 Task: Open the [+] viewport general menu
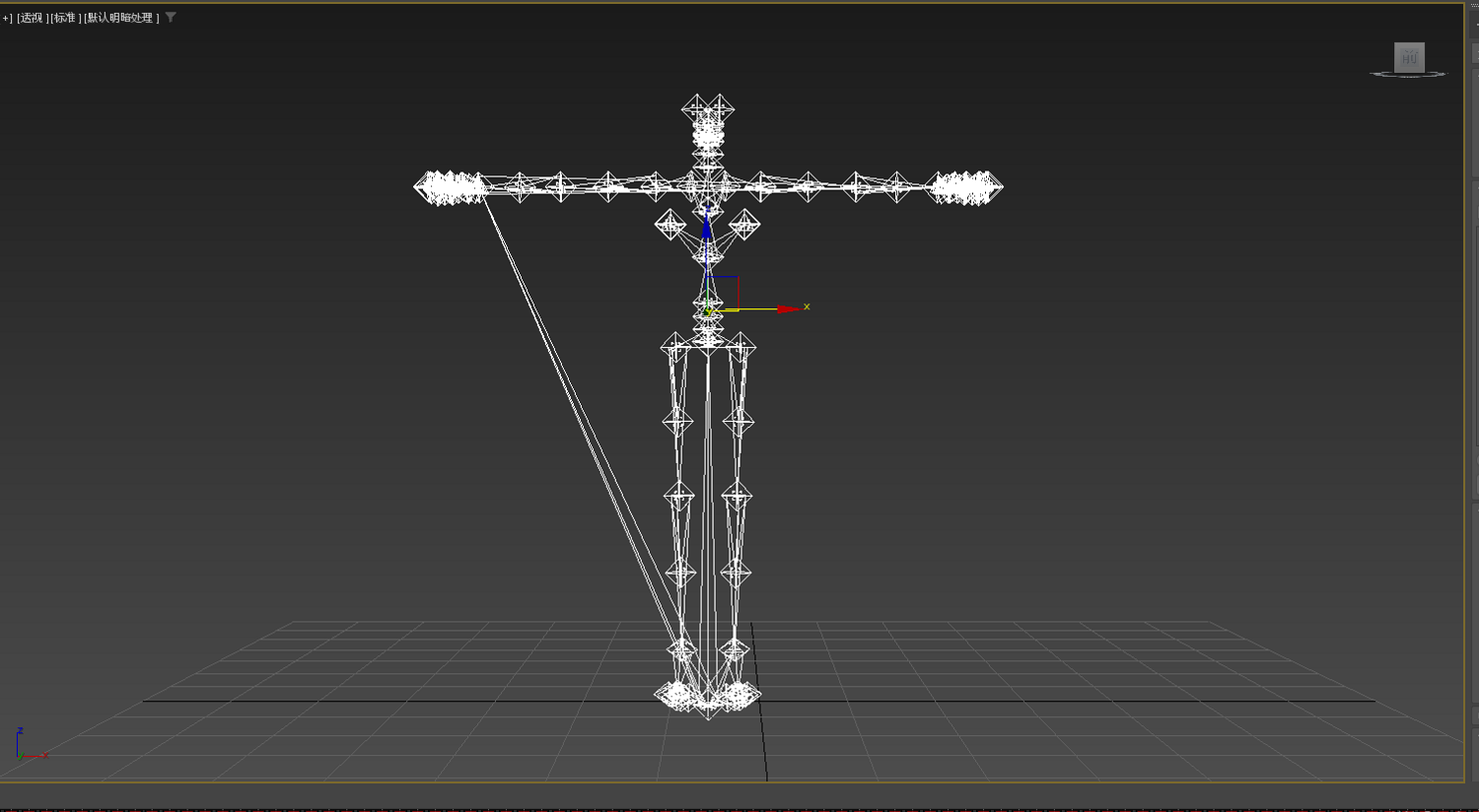pyautogui.click(x=6, y=18)
